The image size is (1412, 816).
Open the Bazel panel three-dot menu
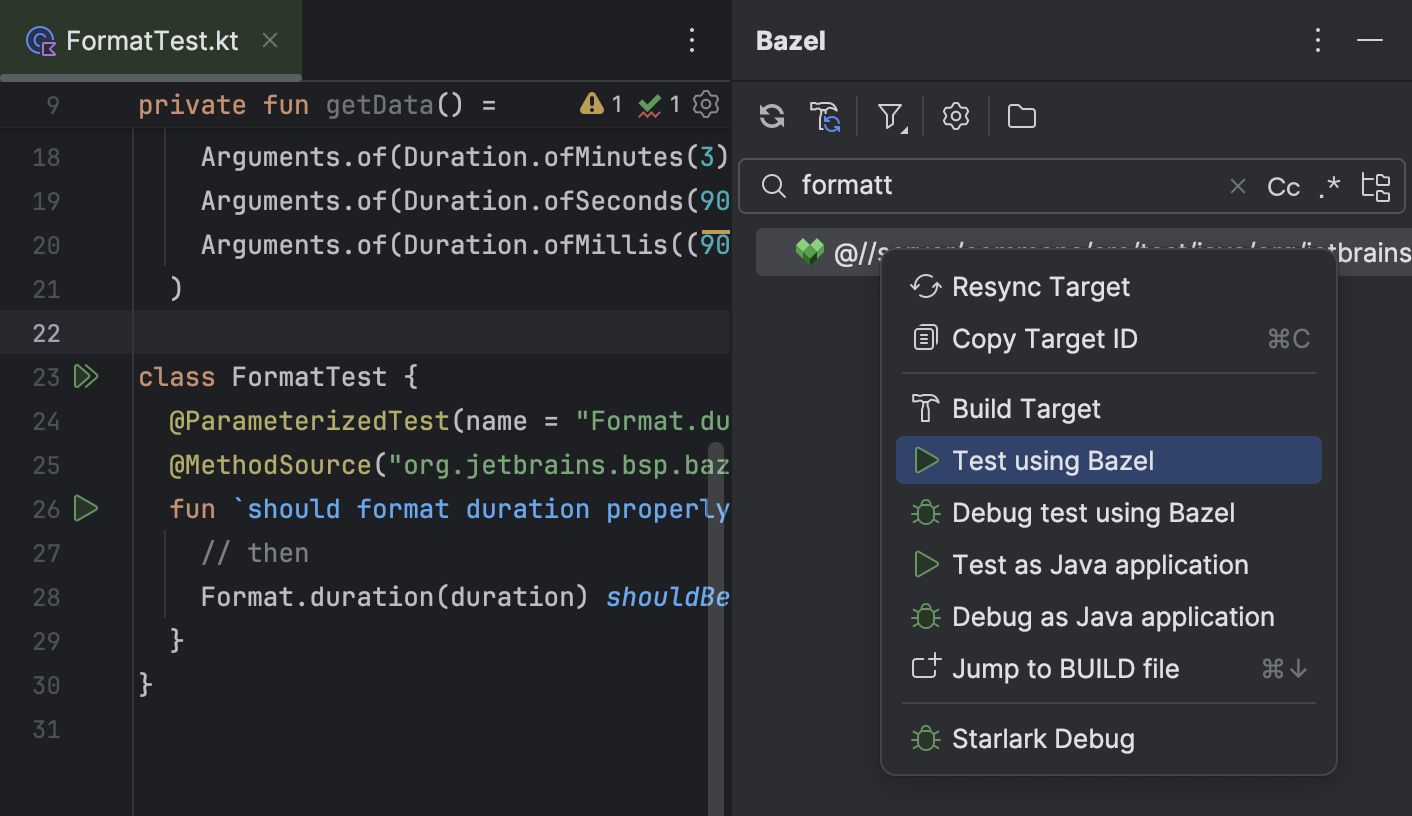pyautogui.click(x=1318, y=40)
